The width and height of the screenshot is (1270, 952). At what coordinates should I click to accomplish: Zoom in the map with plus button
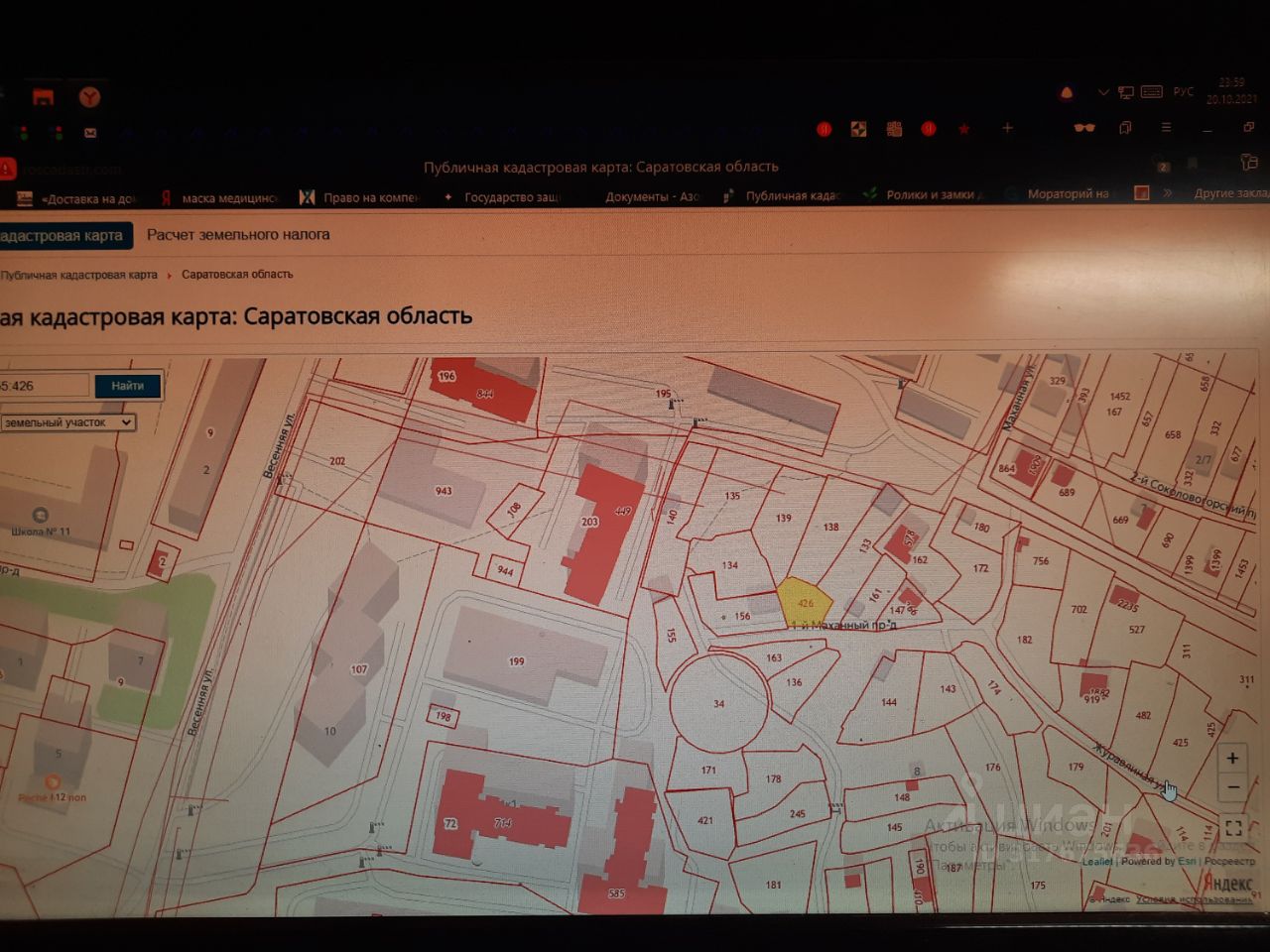[x=1232, y=759]
